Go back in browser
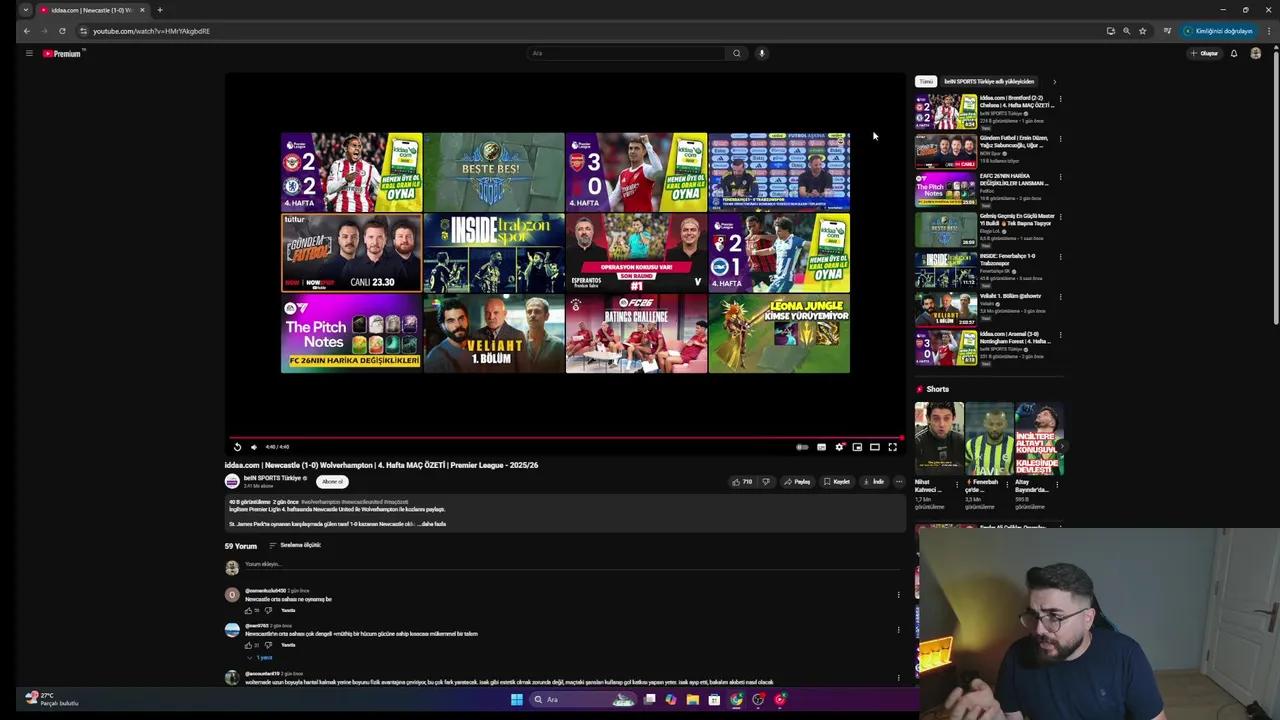 (27, 31)
